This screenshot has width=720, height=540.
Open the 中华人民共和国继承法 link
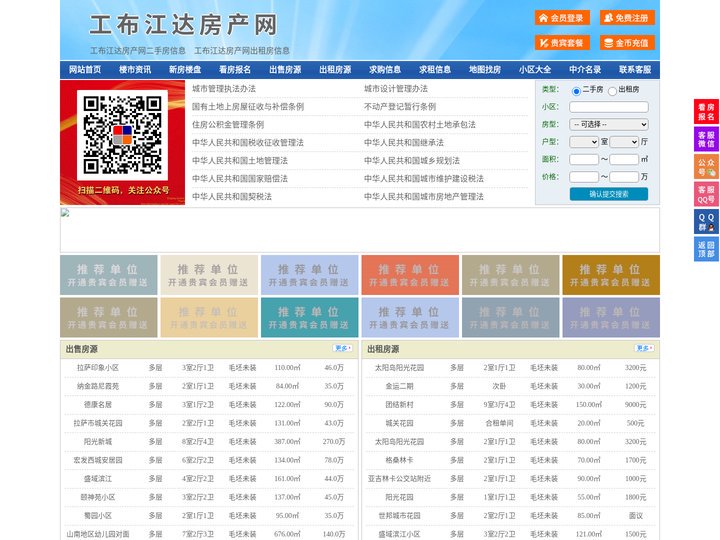(x=404, y=142)
